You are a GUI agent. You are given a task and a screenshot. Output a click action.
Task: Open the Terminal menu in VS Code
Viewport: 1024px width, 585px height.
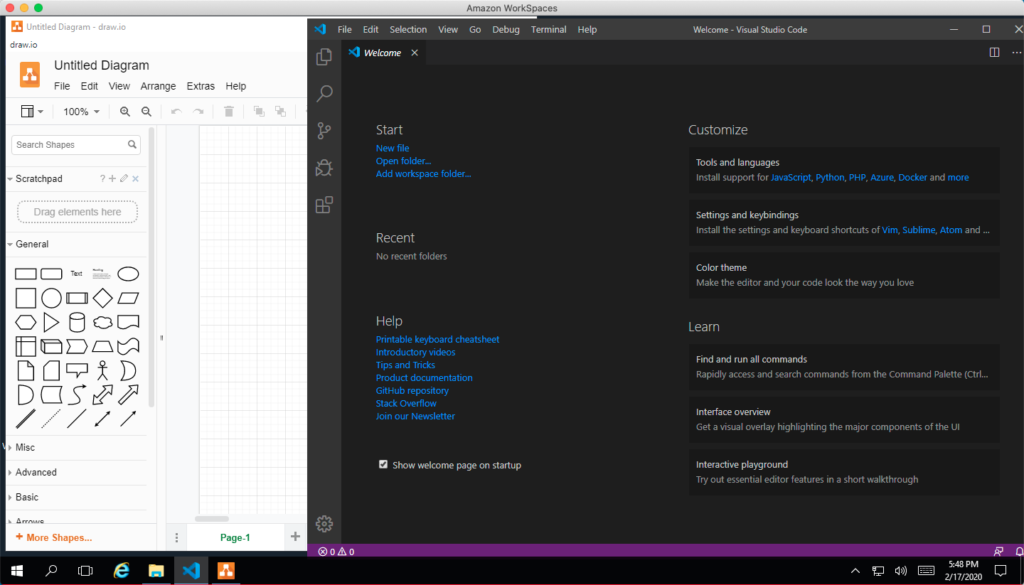548,29
